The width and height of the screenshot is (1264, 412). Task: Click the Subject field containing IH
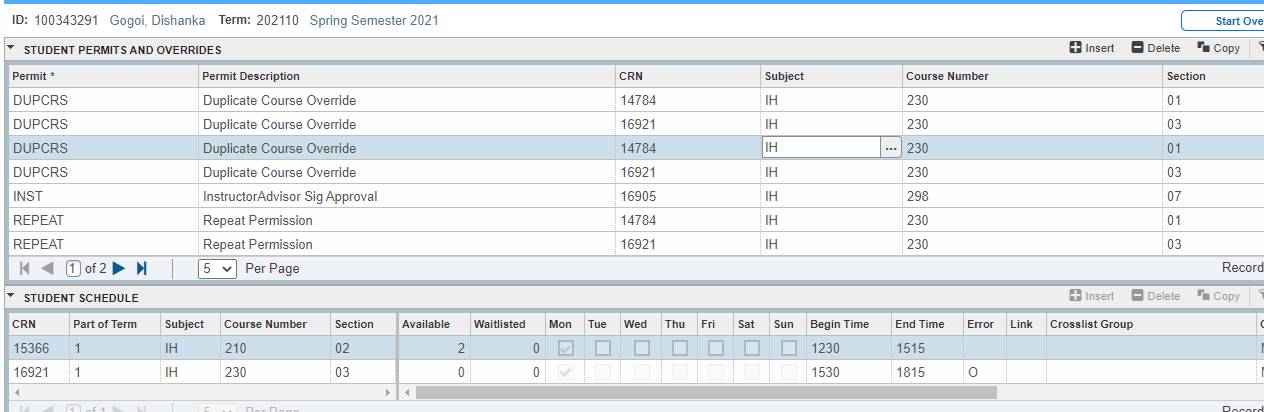(x=820, y=148)
